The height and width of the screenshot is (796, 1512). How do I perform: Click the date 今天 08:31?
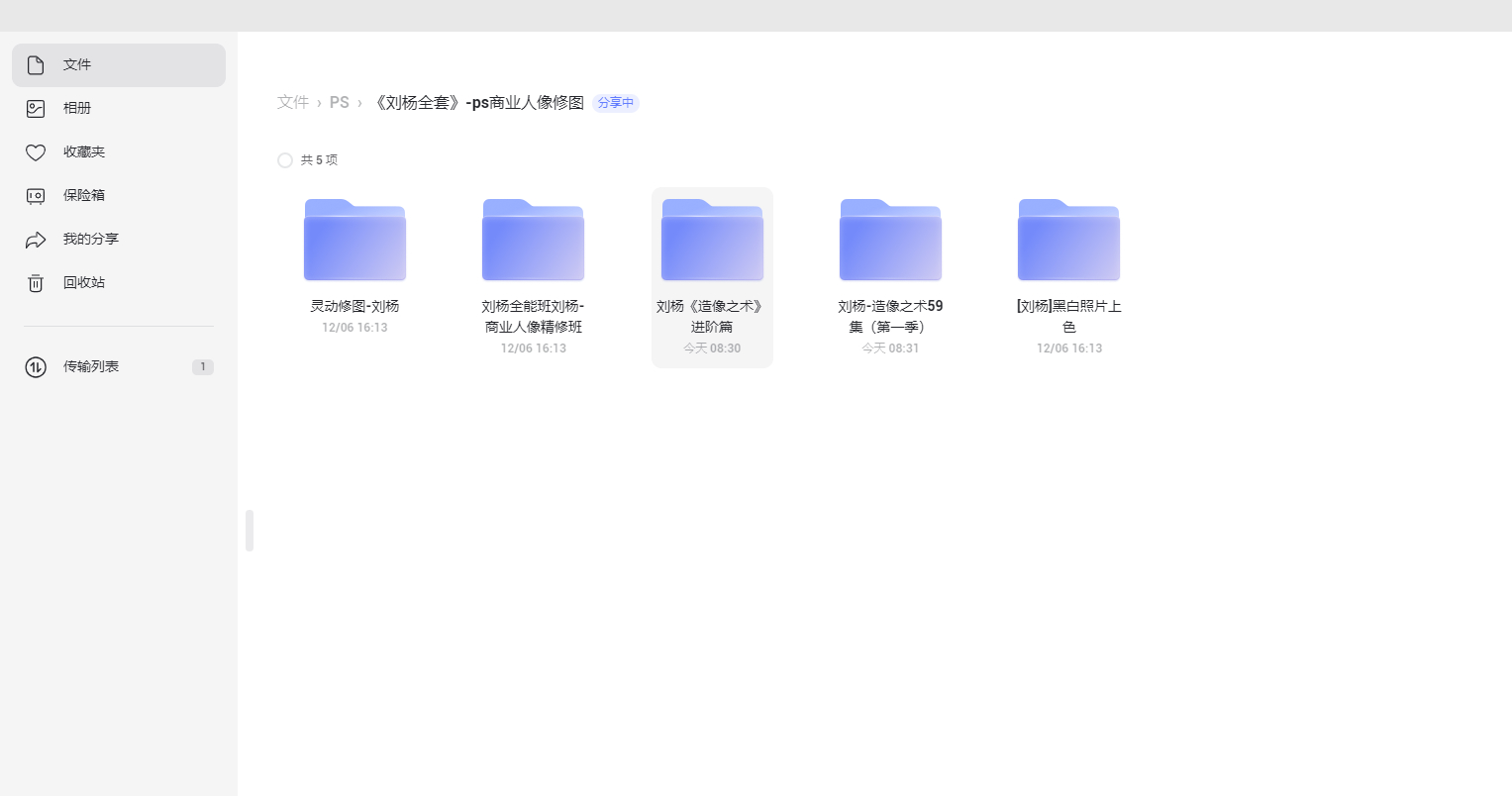coord(890,348)
